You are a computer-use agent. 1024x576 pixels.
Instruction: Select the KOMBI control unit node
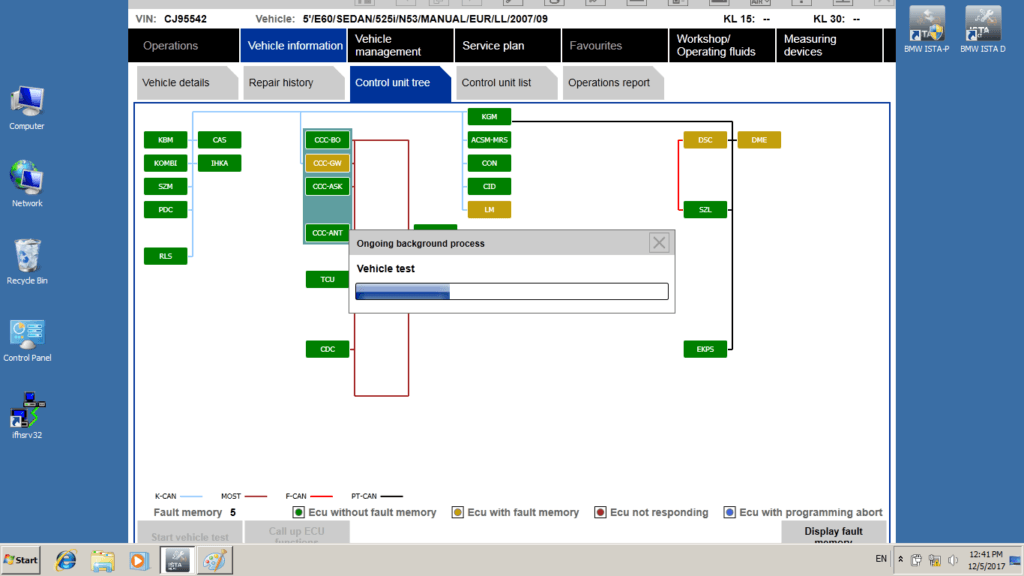point(165,163)
